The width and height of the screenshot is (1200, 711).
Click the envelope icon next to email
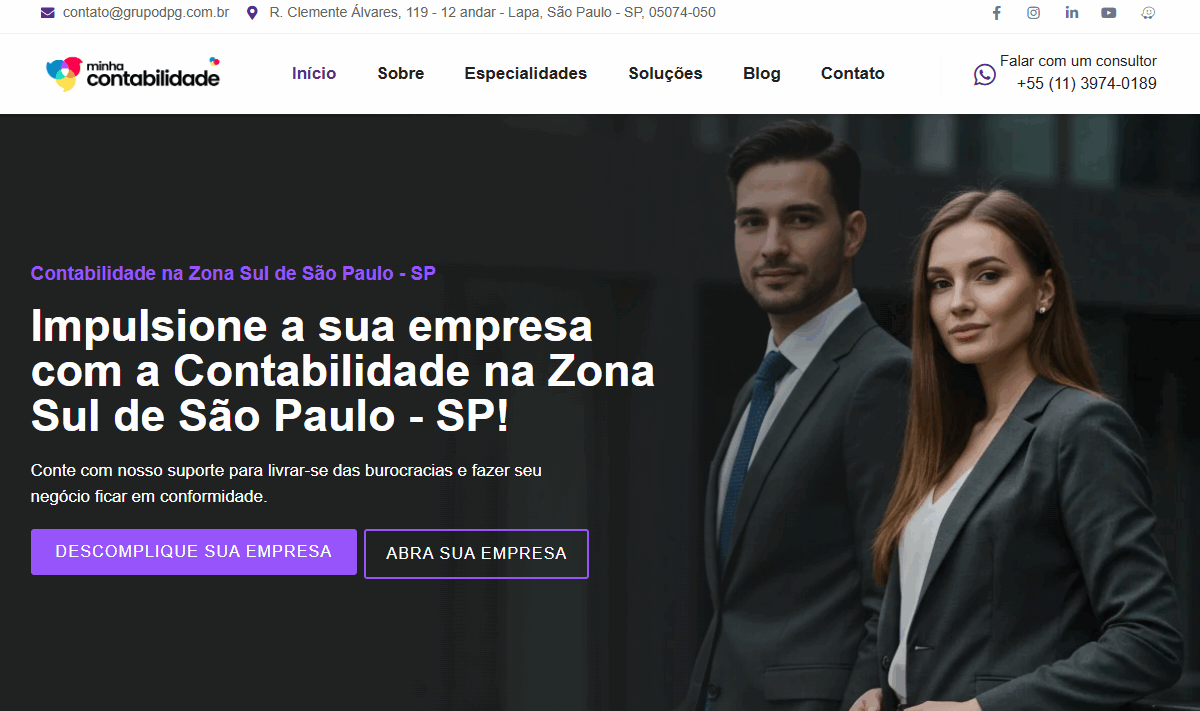(x=48, y=13)
